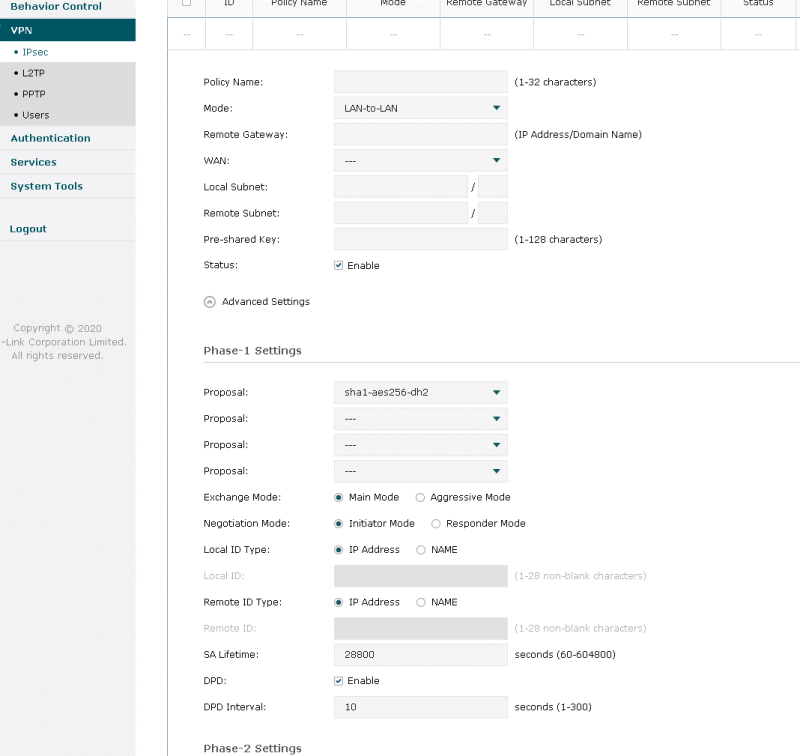
Task: Select Aggressive Mode for Exchange Mode
Action: (x=420, y=497)
